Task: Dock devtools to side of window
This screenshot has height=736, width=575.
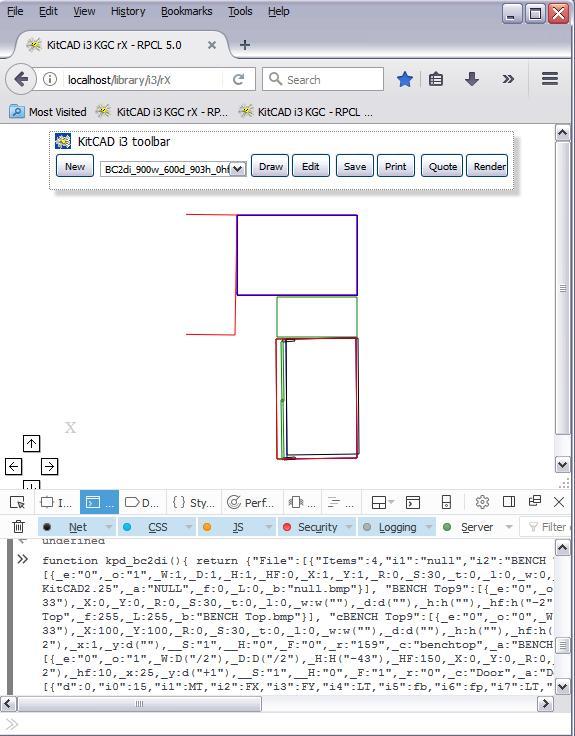Action: click(x=509, y=502)
